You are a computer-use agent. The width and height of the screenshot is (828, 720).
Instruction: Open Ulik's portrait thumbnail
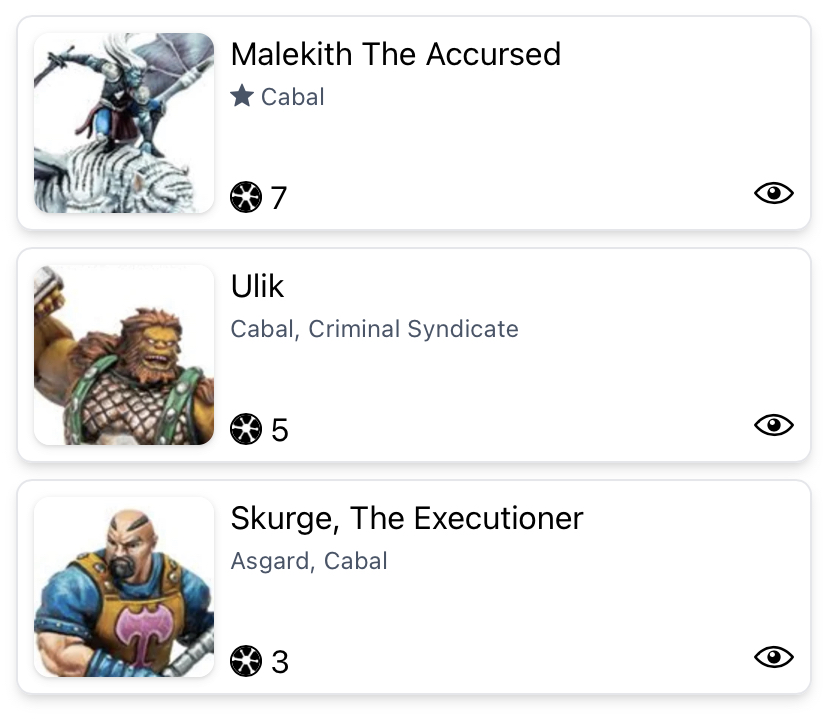pos(124,355)
